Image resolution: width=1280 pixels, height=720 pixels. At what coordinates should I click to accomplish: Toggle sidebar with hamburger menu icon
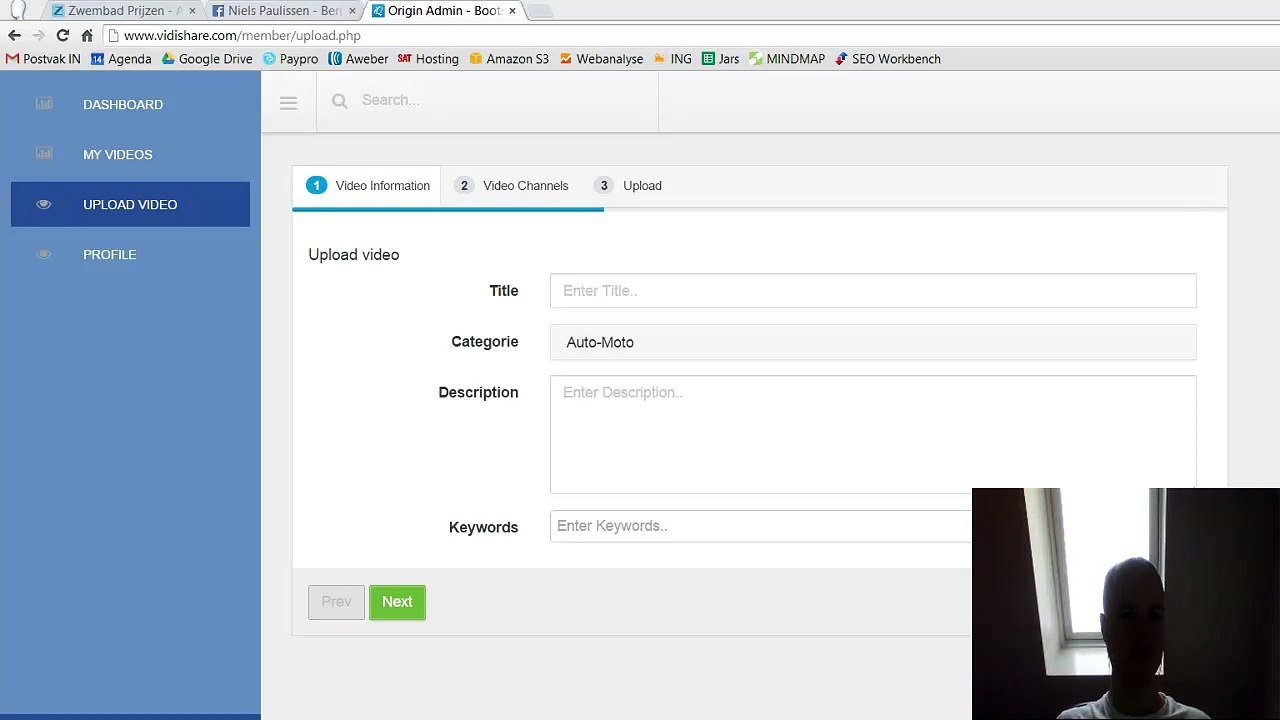click(288, 102)
